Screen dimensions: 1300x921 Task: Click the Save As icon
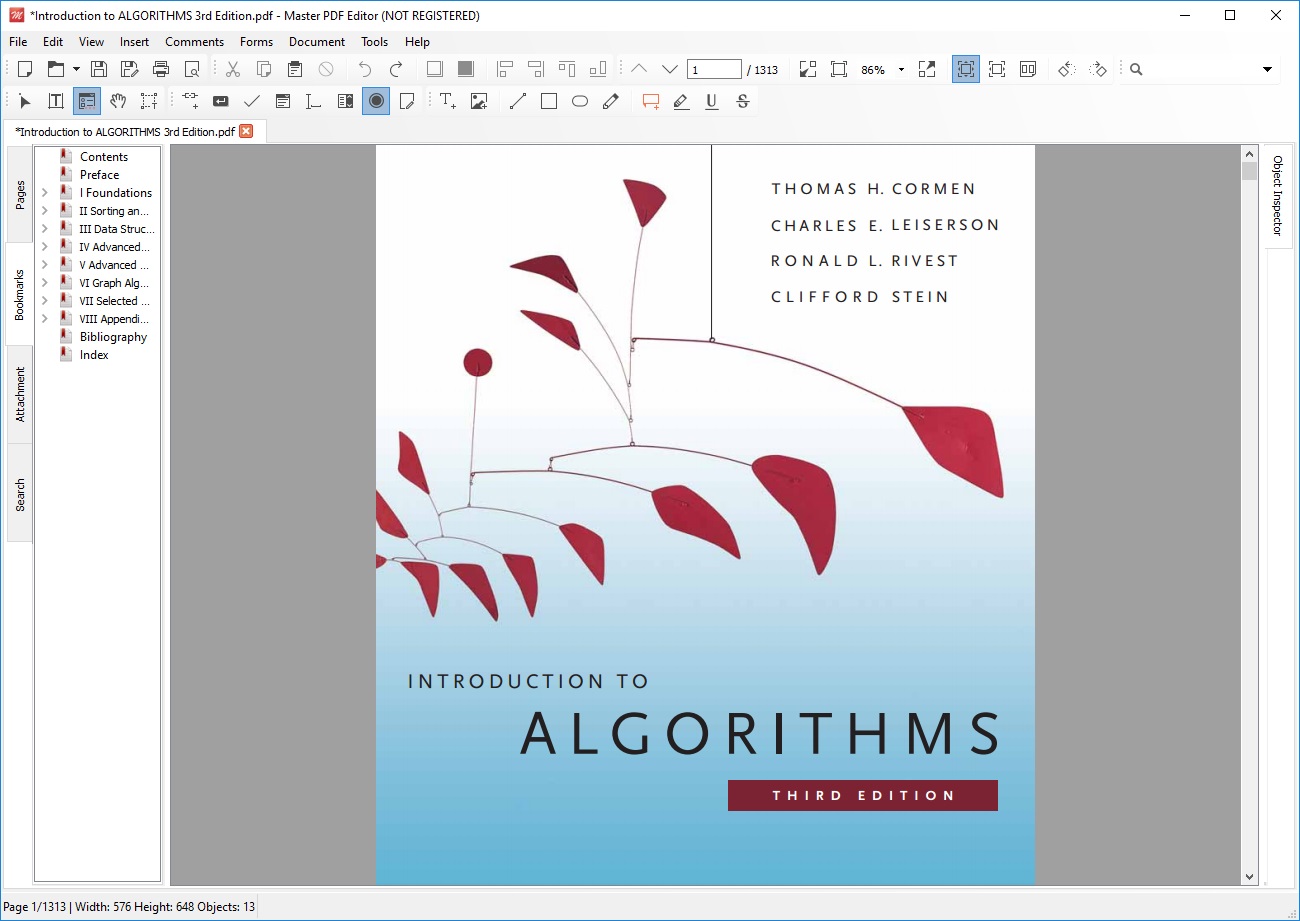point(129,69)
